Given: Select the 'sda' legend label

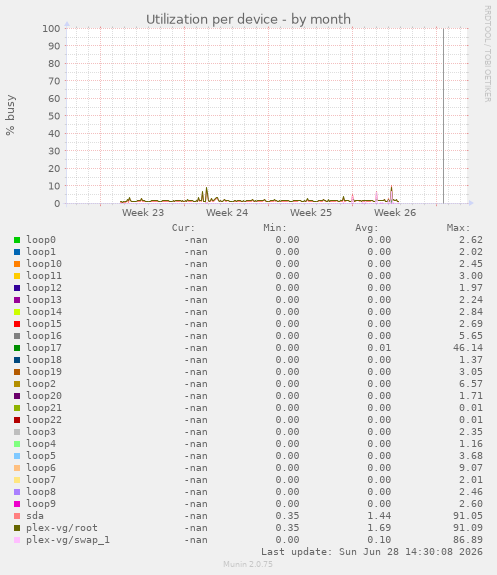Looking at the screenshot, I should pos(35,516).
